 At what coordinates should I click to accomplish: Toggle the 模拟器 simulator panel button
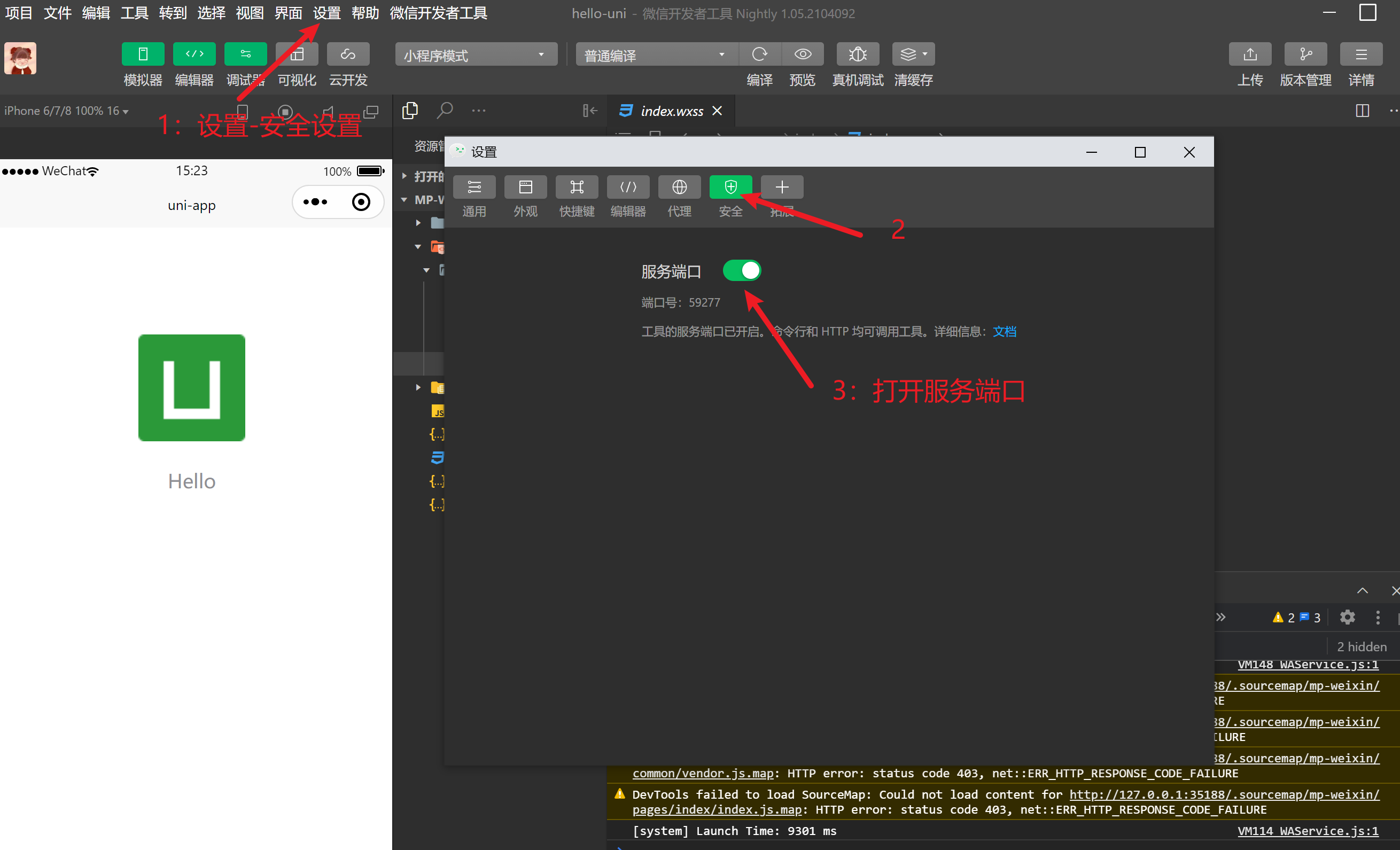[143, 54]
